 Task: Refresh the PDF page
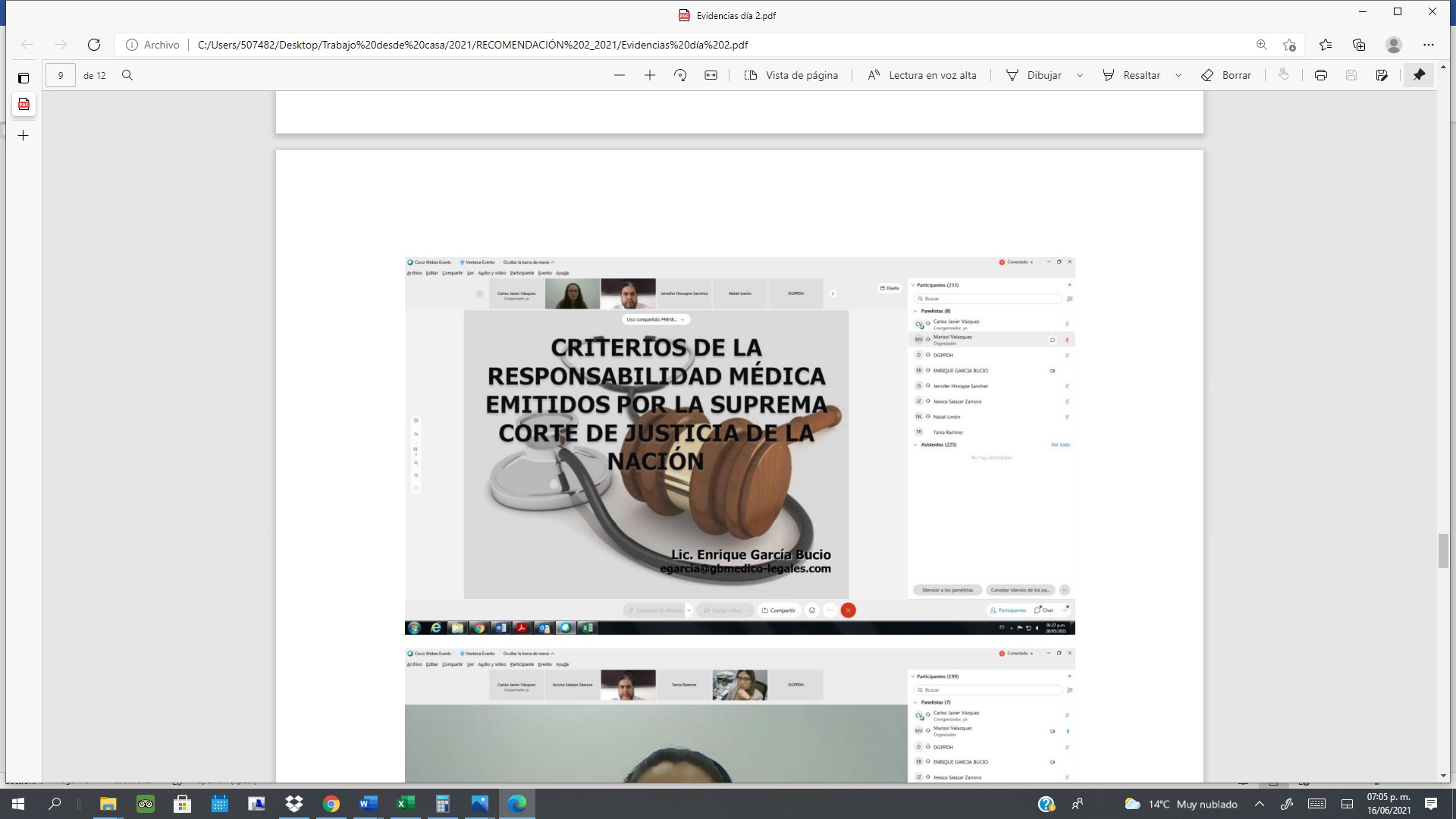click(x=94, y=45)
